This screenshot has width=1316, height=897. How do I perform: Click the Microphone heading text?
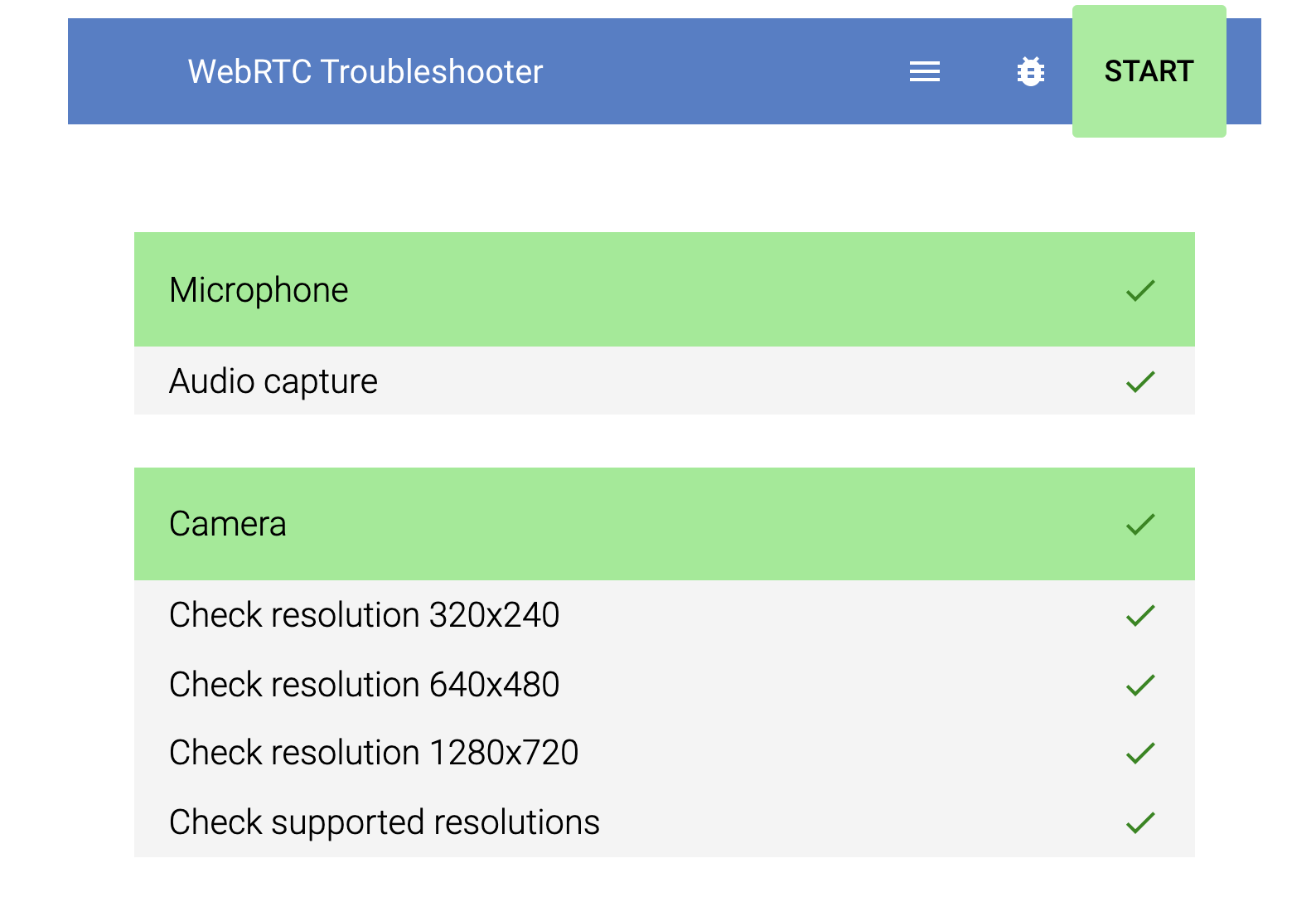click(259, 290)
